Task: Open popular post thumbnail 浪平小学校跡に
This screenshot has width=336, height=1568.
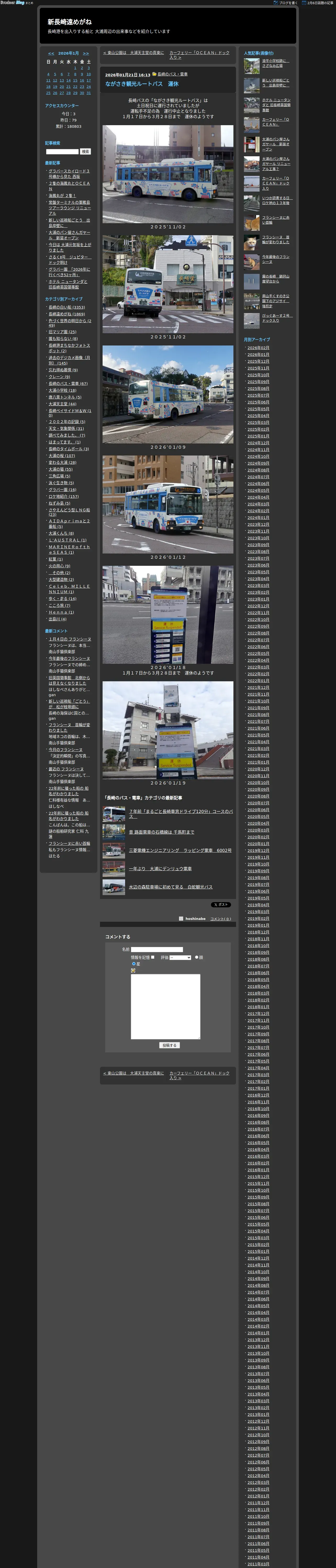Action: tap(252, 66)
